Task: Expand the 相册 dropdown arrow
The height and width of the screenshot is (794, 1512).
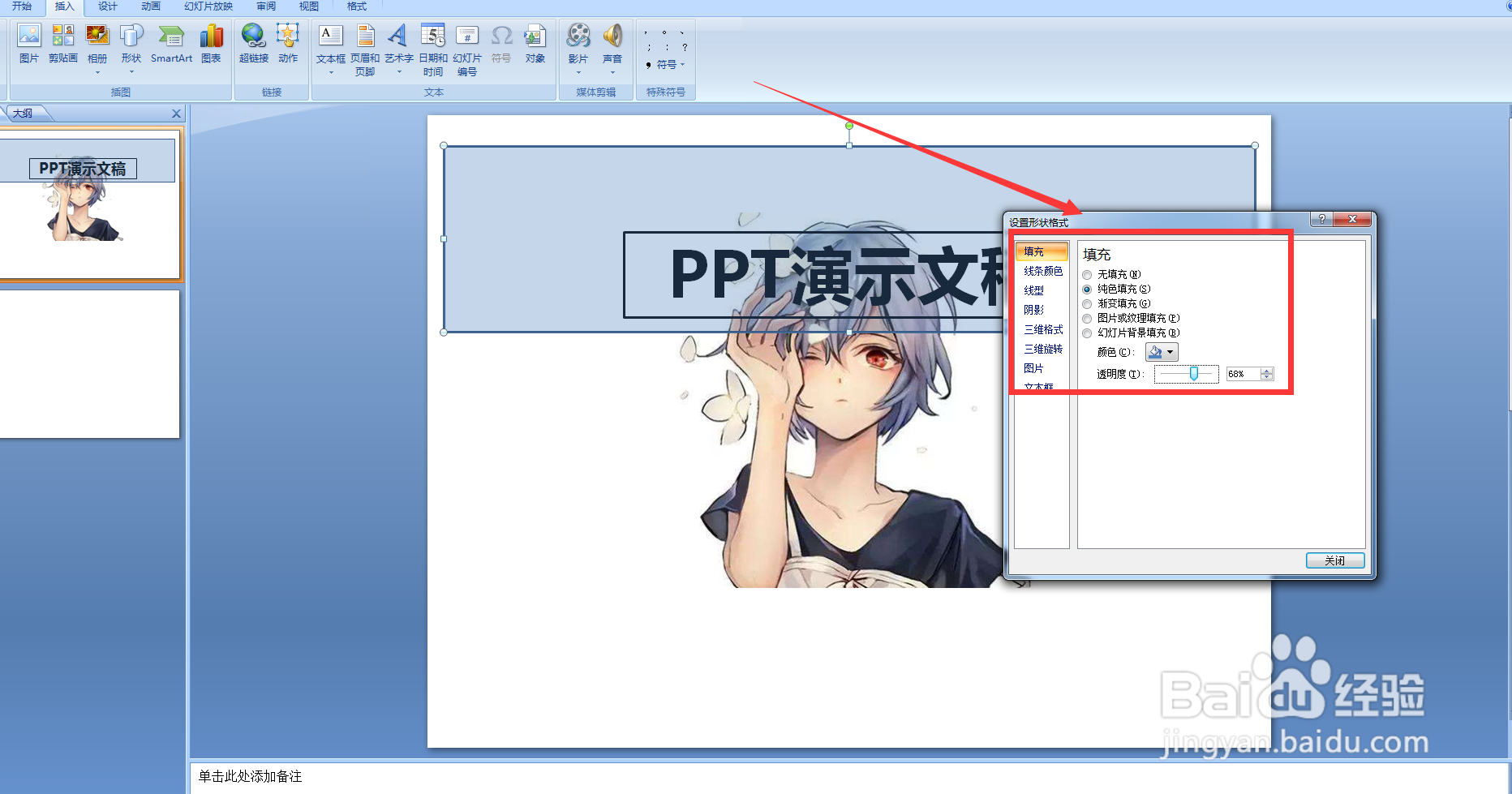Action: 97,72
